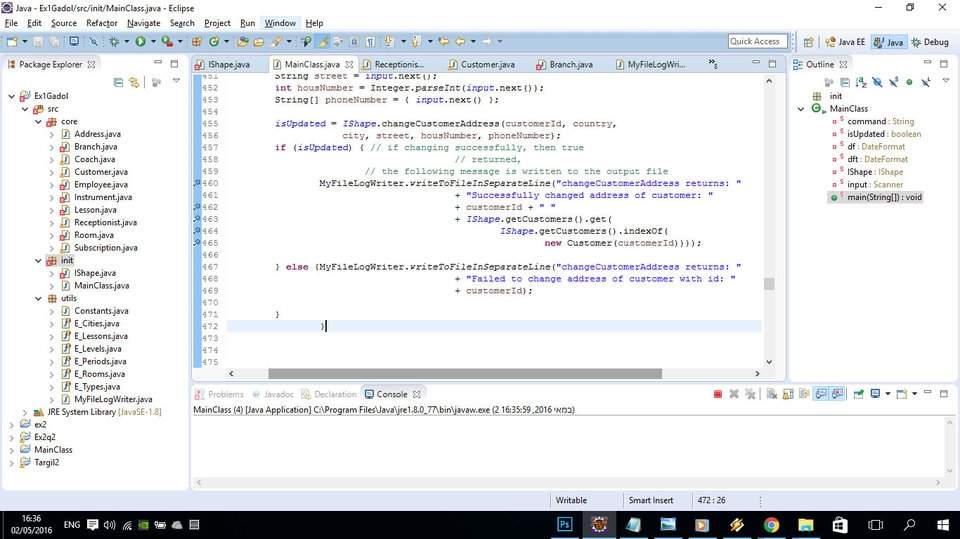This screenshot has height=539, width=960.
Task: Click Collapse All in Package Explorer
Action: pos(118,82)
